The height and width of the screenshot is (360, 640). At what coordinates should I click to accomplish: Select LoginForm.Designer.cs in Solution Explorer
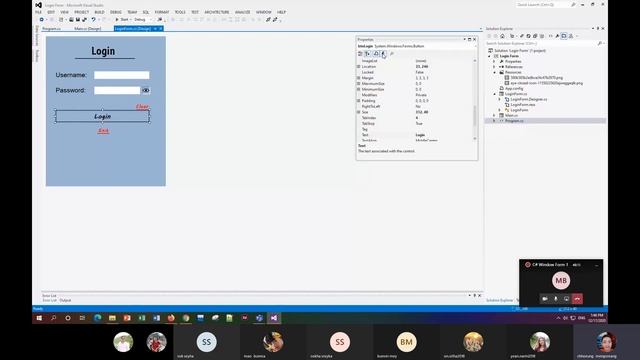(529, 99)
